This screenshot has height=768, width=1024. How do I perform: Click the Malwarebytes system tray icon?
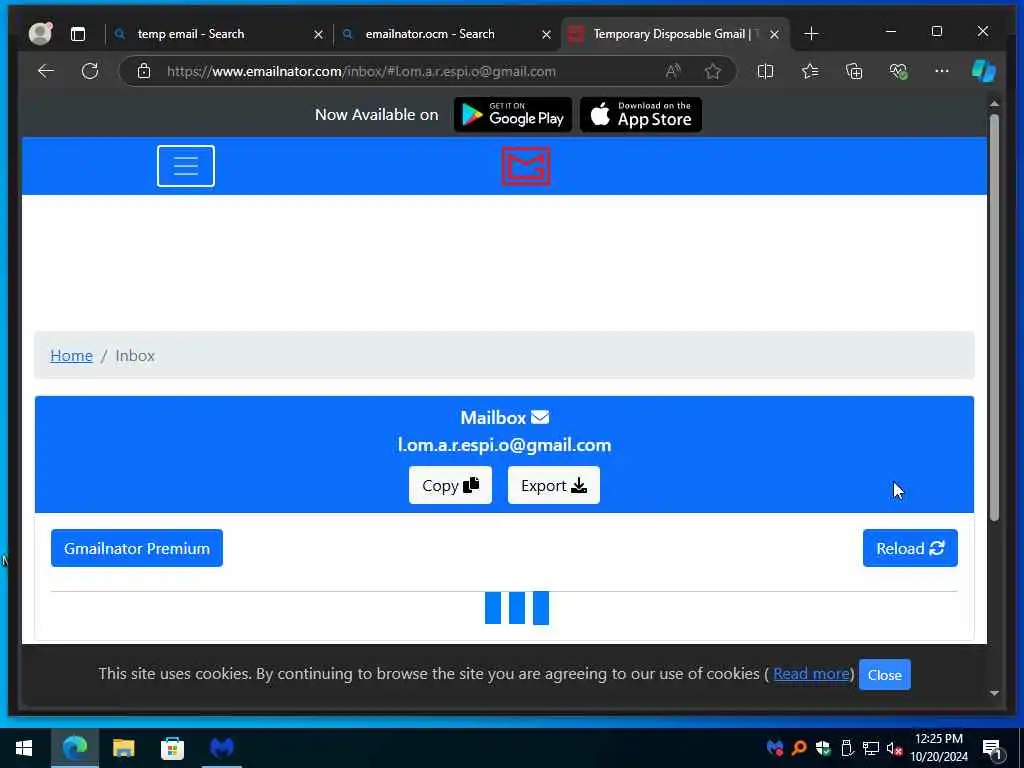coord(775,748)
